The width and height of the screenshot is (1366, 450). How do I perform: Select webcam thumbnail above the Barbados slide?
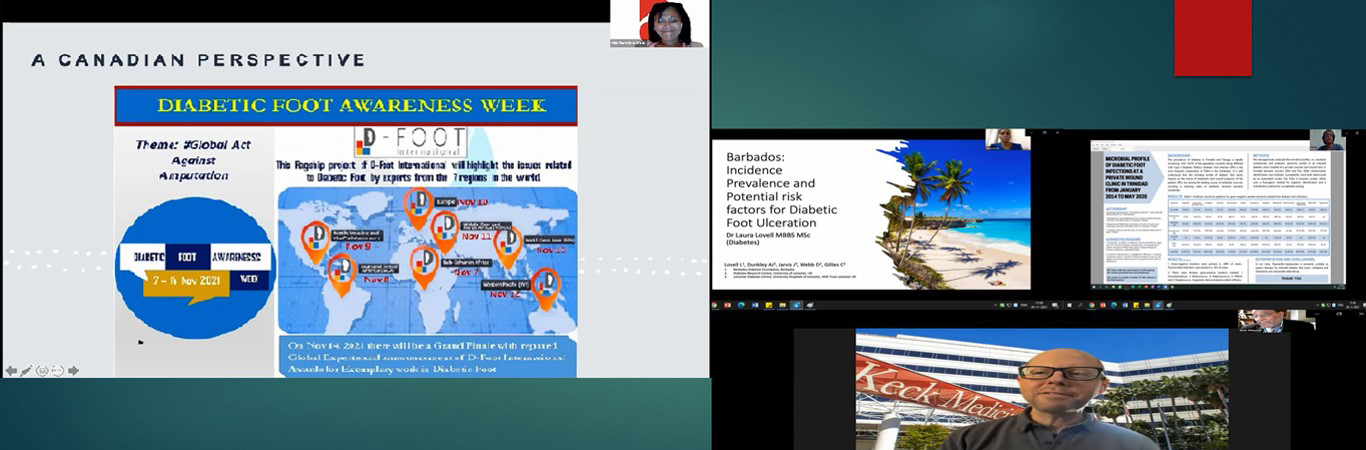(1008, 139)
